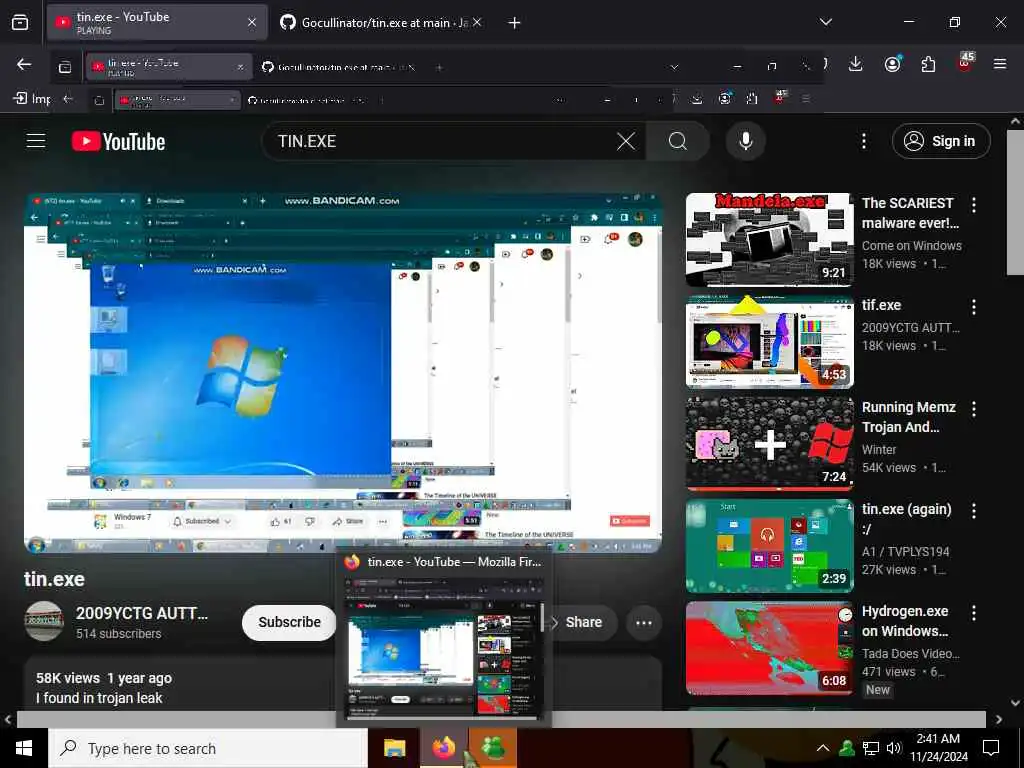Open Firefox View at tab bar start

20,22
